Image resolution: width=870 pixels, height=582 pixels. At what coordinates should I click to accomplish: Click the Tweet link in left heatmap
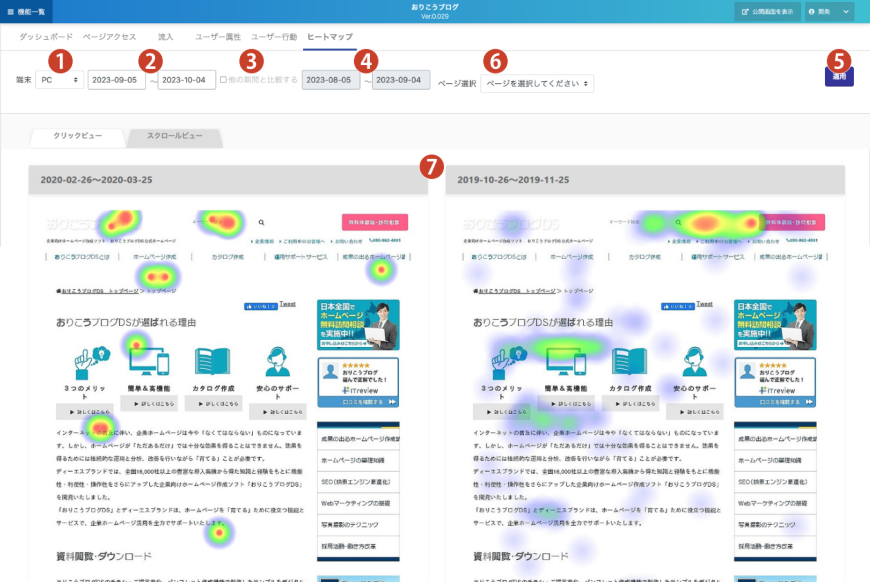coord(287,304)
